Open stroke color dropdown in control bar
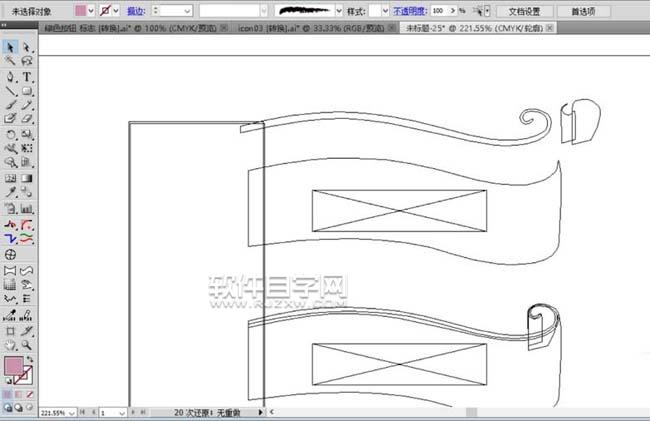 [x=116, y=11]
